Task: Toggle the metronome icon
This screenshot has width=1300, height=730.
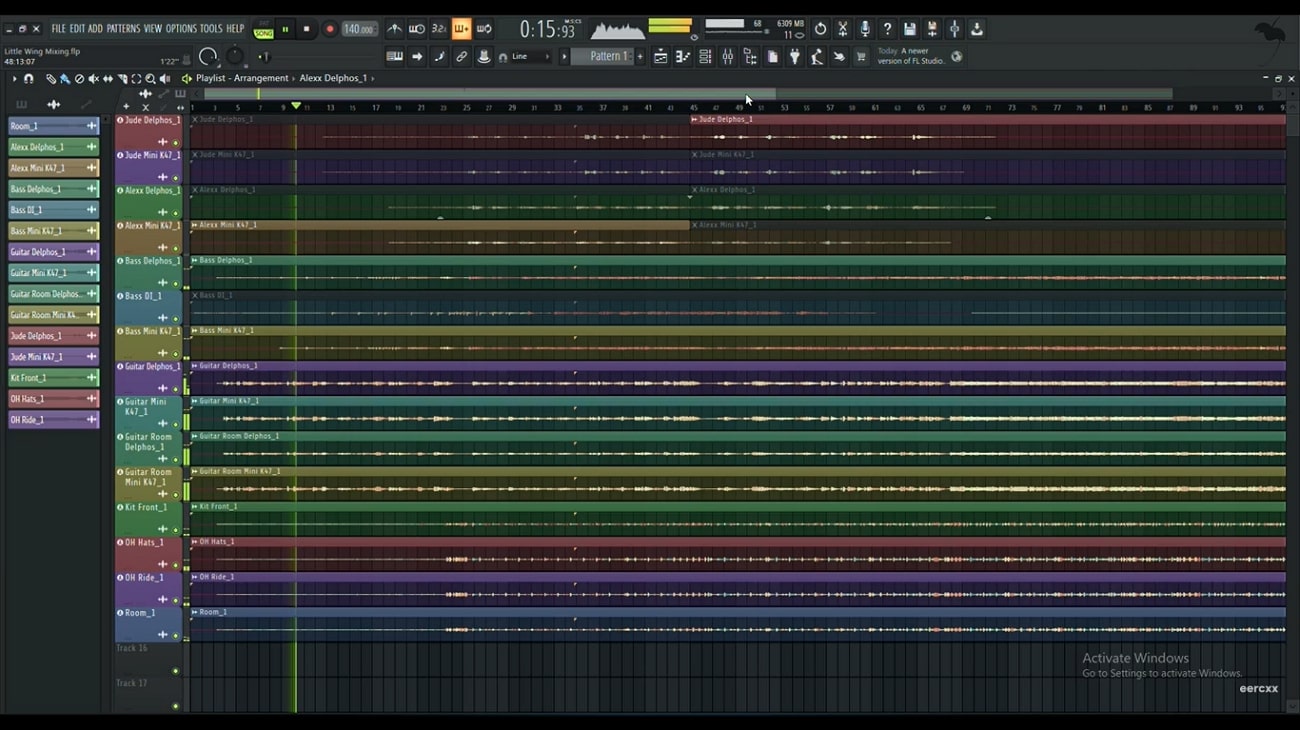Action: coord(395,29)
